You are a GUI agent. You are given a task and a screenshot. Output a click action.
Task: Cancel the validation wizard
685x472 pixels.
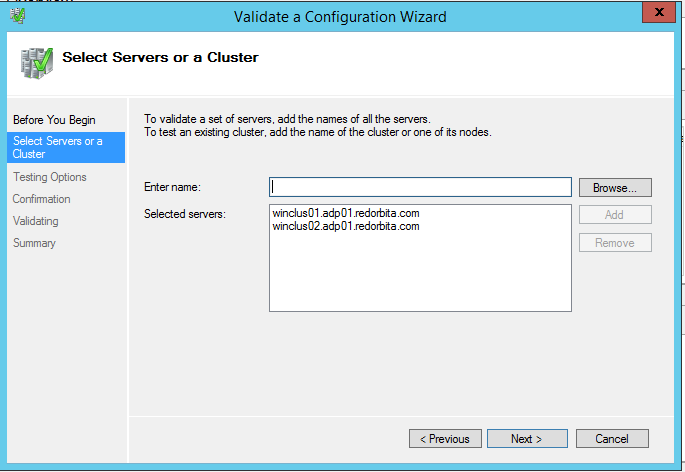click(x=611, y=439)
